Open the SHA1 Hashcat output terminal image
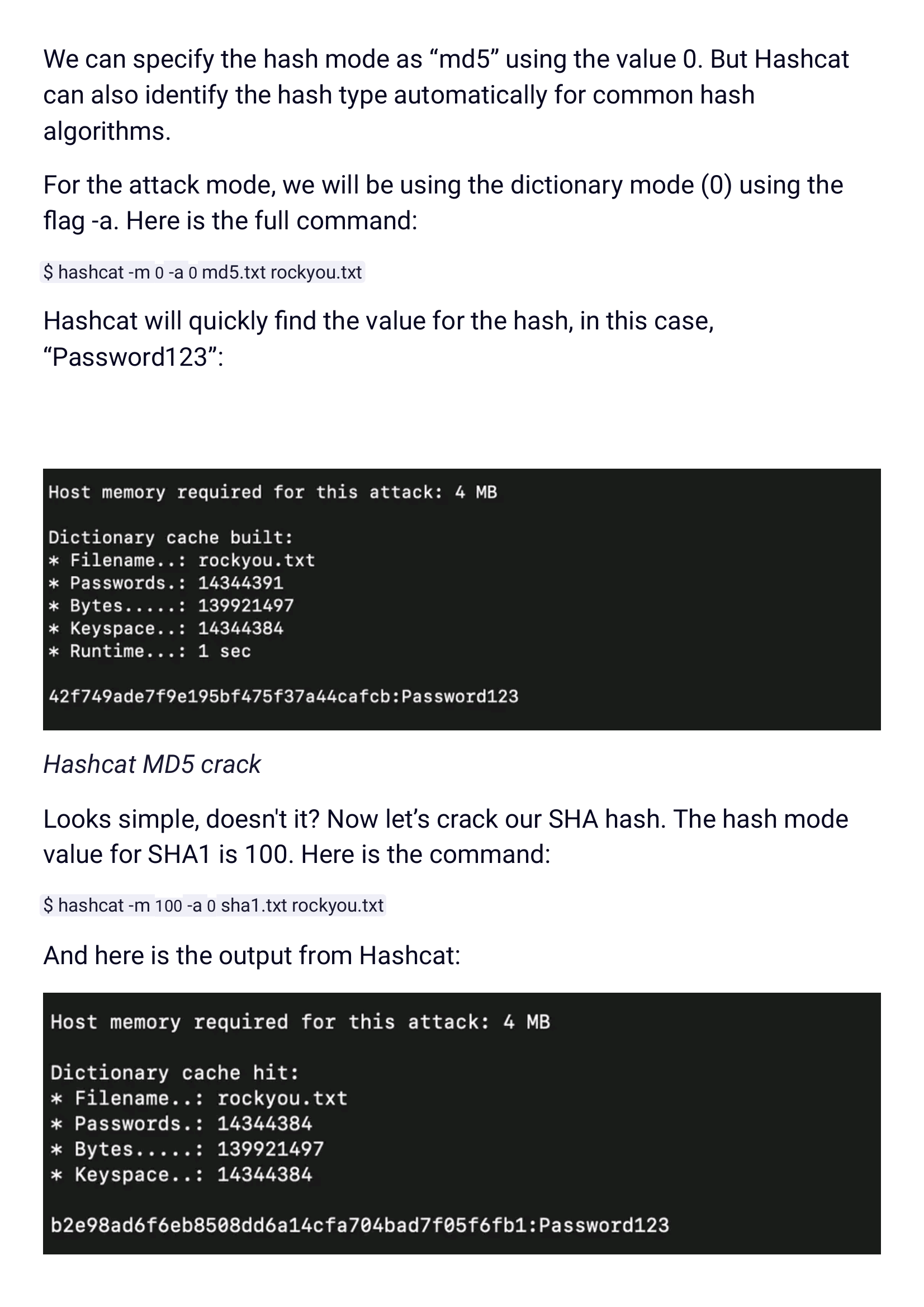Screen dimensions: 924x1307 (x=462, y=1124)
